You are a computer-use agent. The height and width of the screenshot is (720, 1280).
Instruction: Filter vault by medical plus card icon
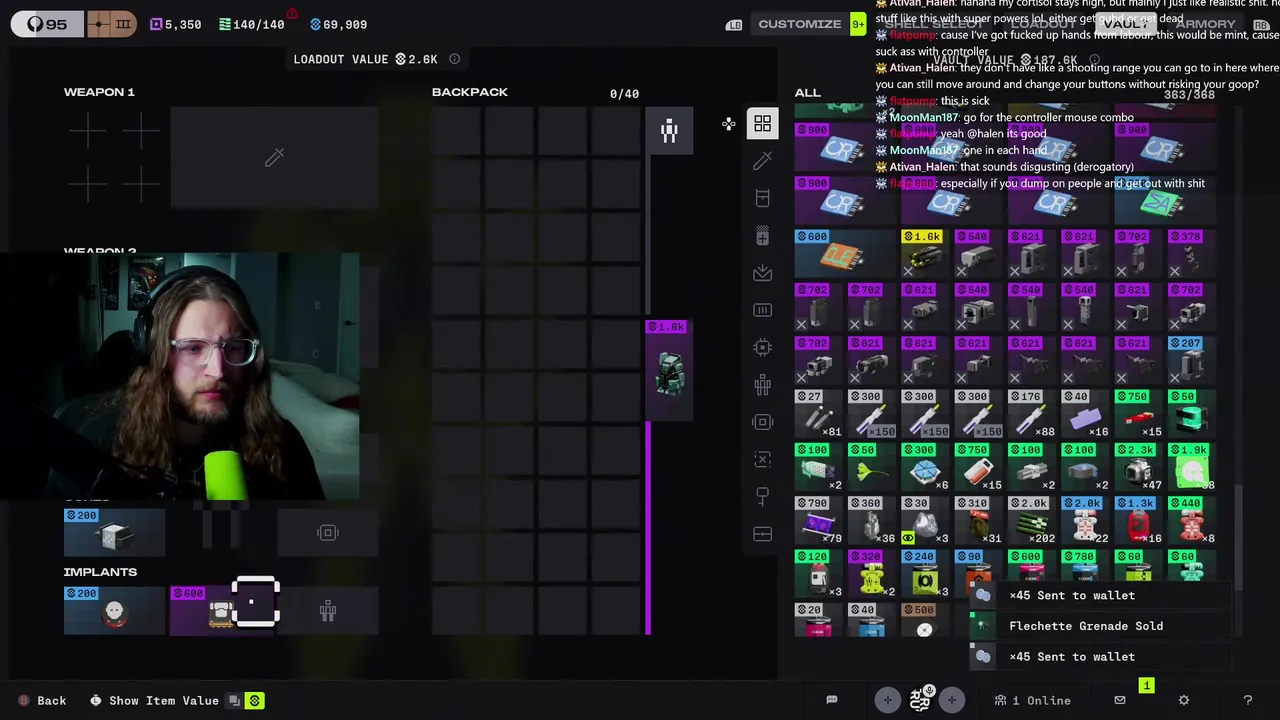click(762, 236)
